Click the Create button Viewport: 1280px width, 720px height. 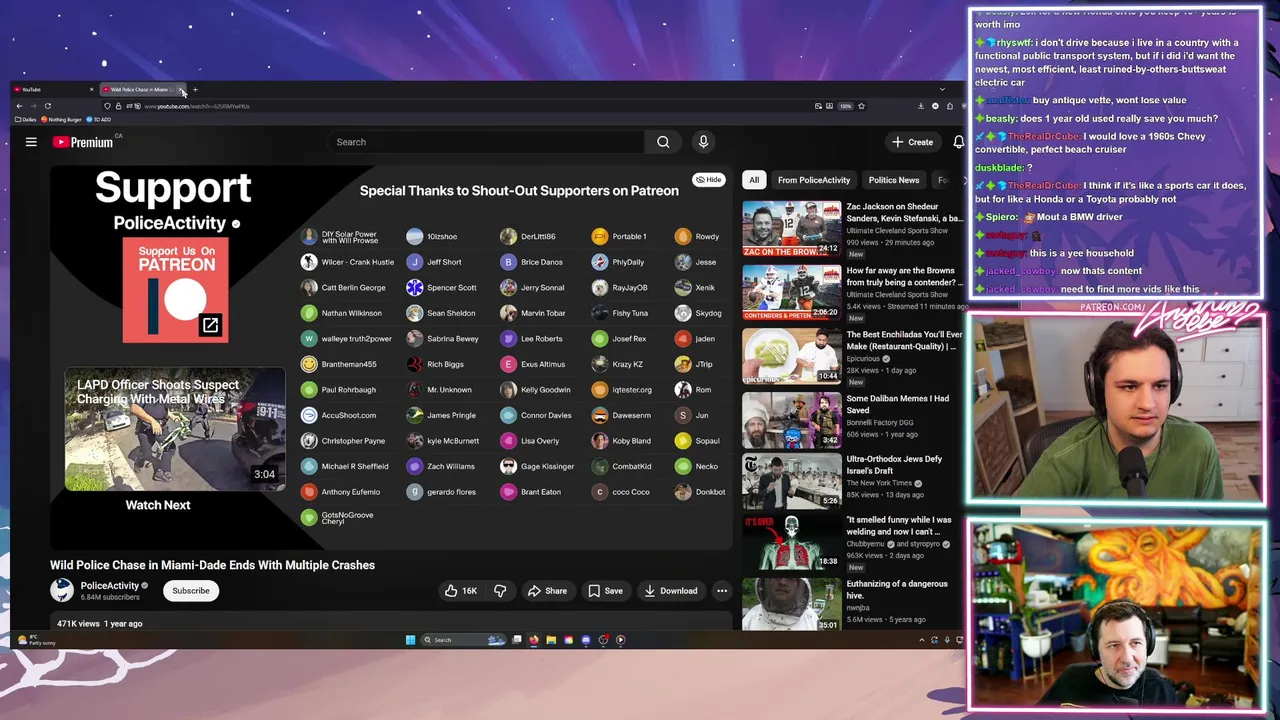[913, 142]
